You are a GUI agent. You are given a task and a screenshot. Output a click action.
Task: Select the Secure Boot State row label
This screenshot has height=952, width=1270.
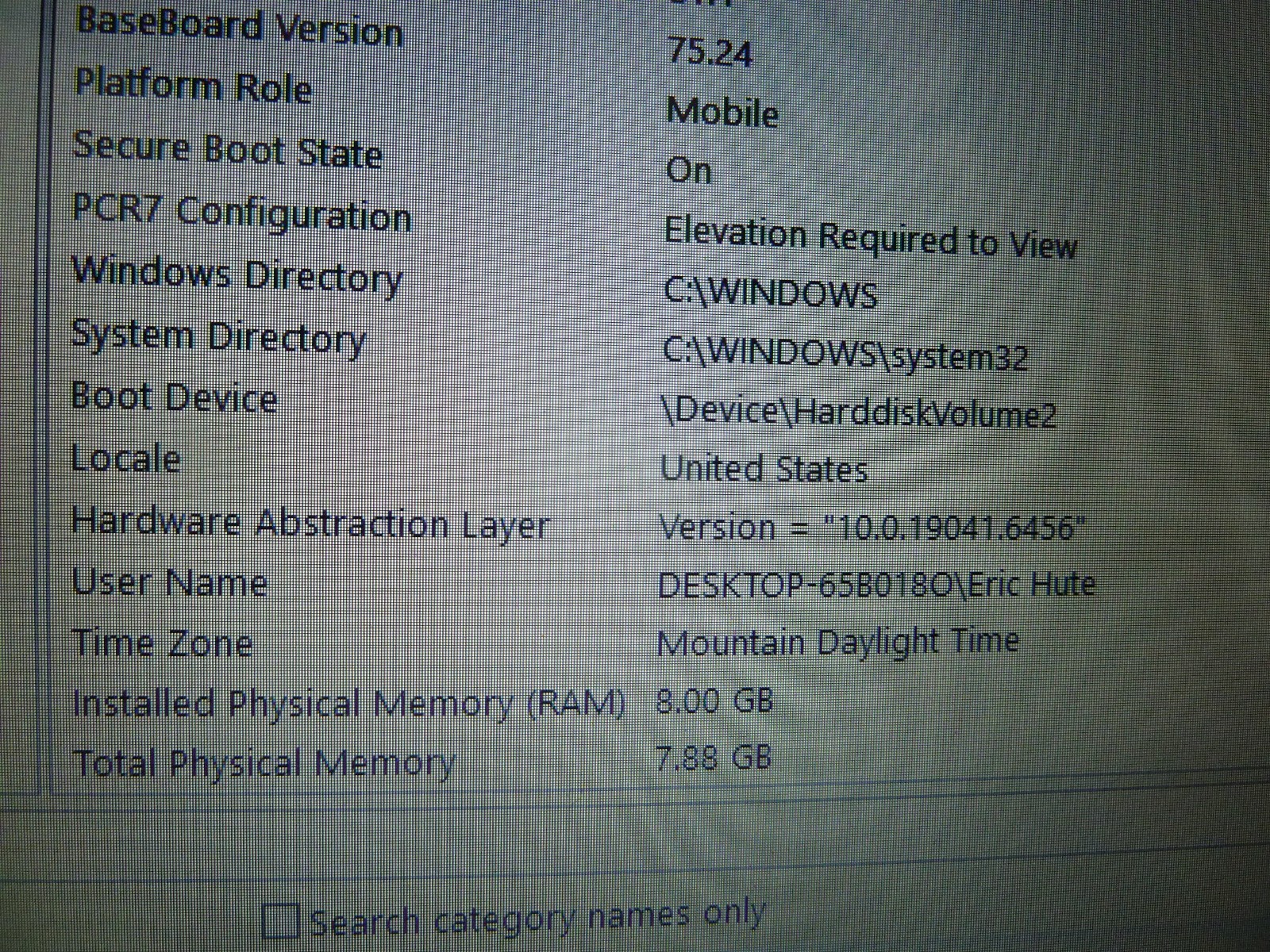[x=228, y=149]
